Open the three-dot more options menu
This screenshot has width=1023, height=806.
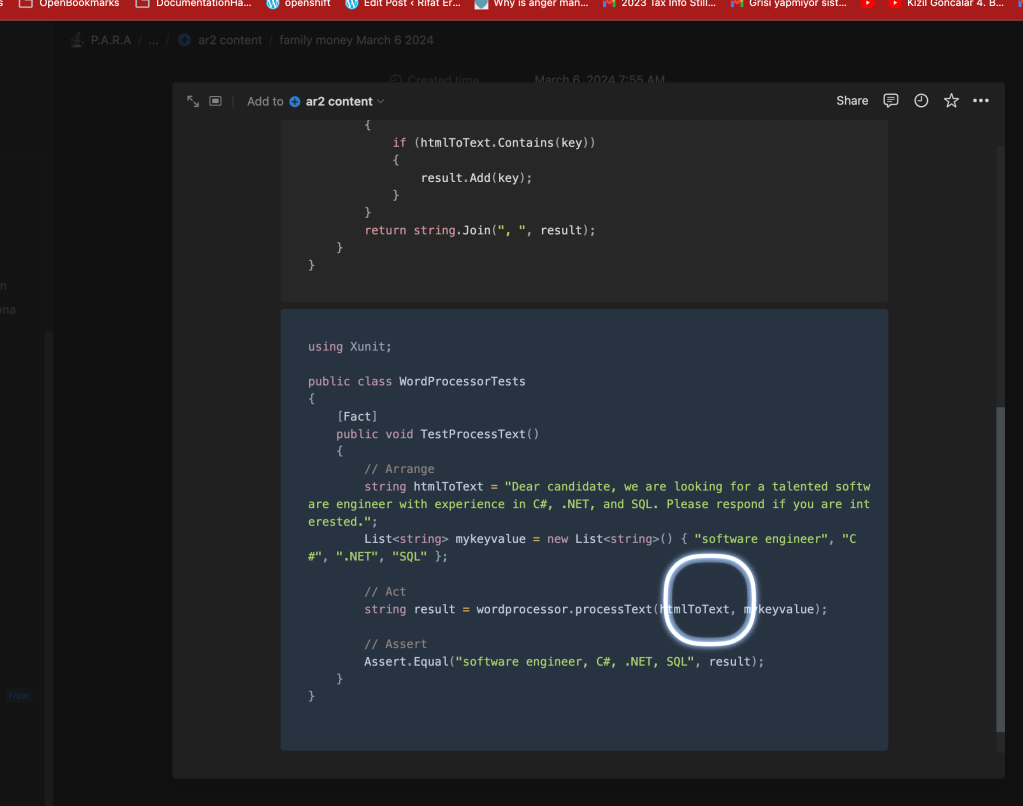(x=981, y=101)
